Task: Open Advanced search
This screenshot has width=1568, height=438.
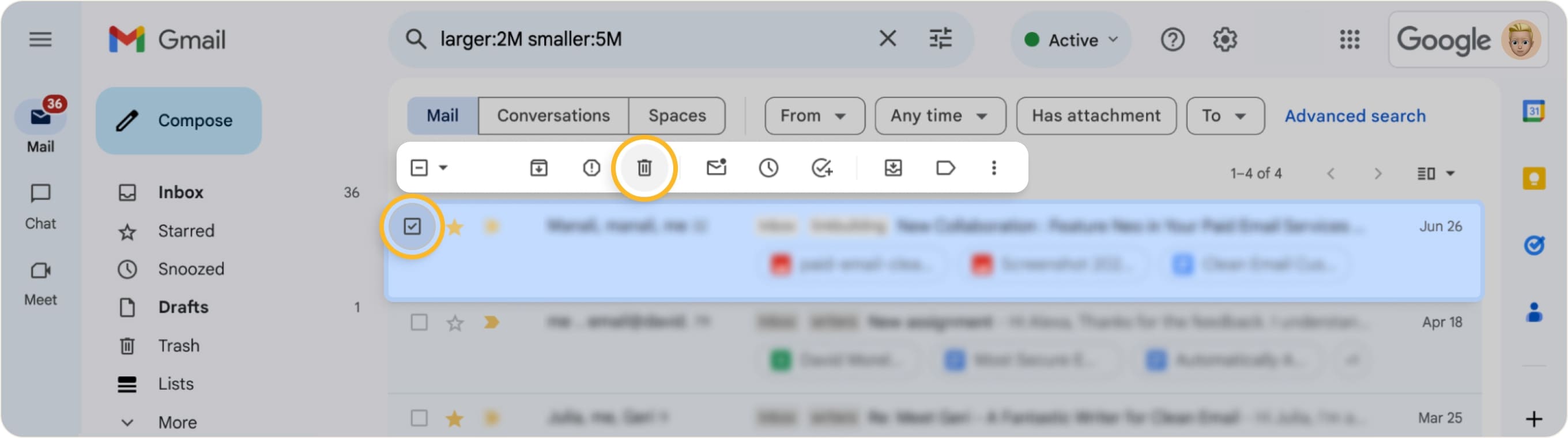Action: [x=1354, y=116]
